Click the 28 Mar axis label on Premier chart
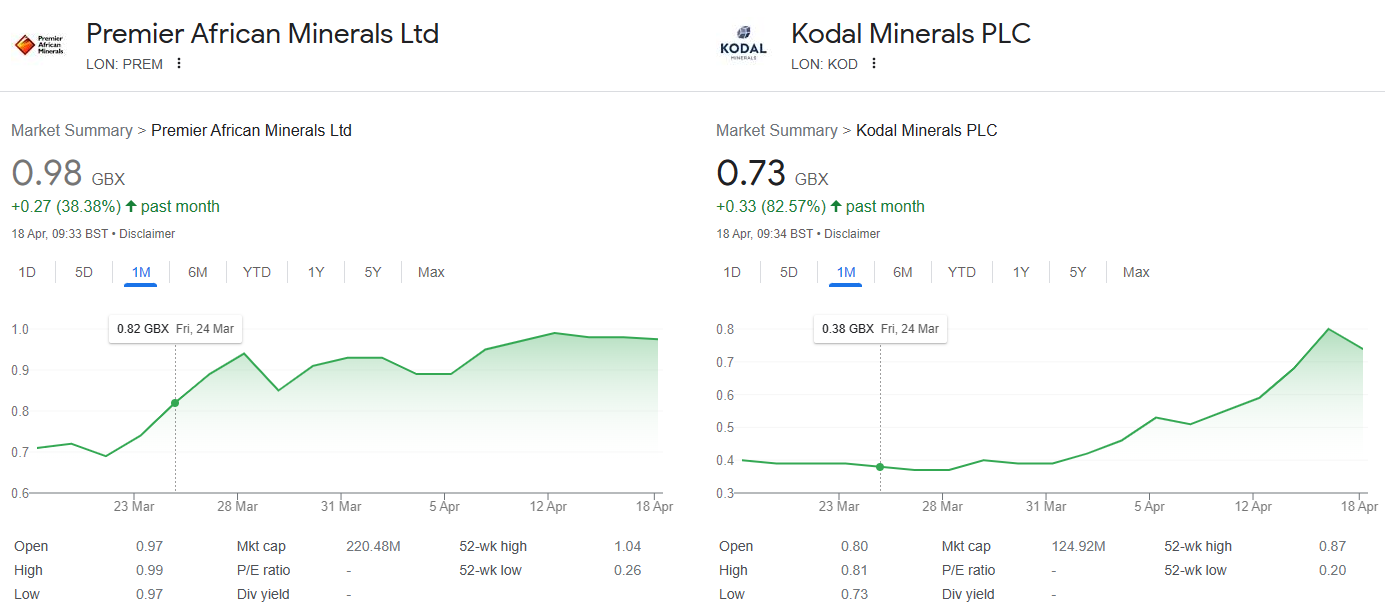Viewport: 1385px width, 615px height. 238,506
